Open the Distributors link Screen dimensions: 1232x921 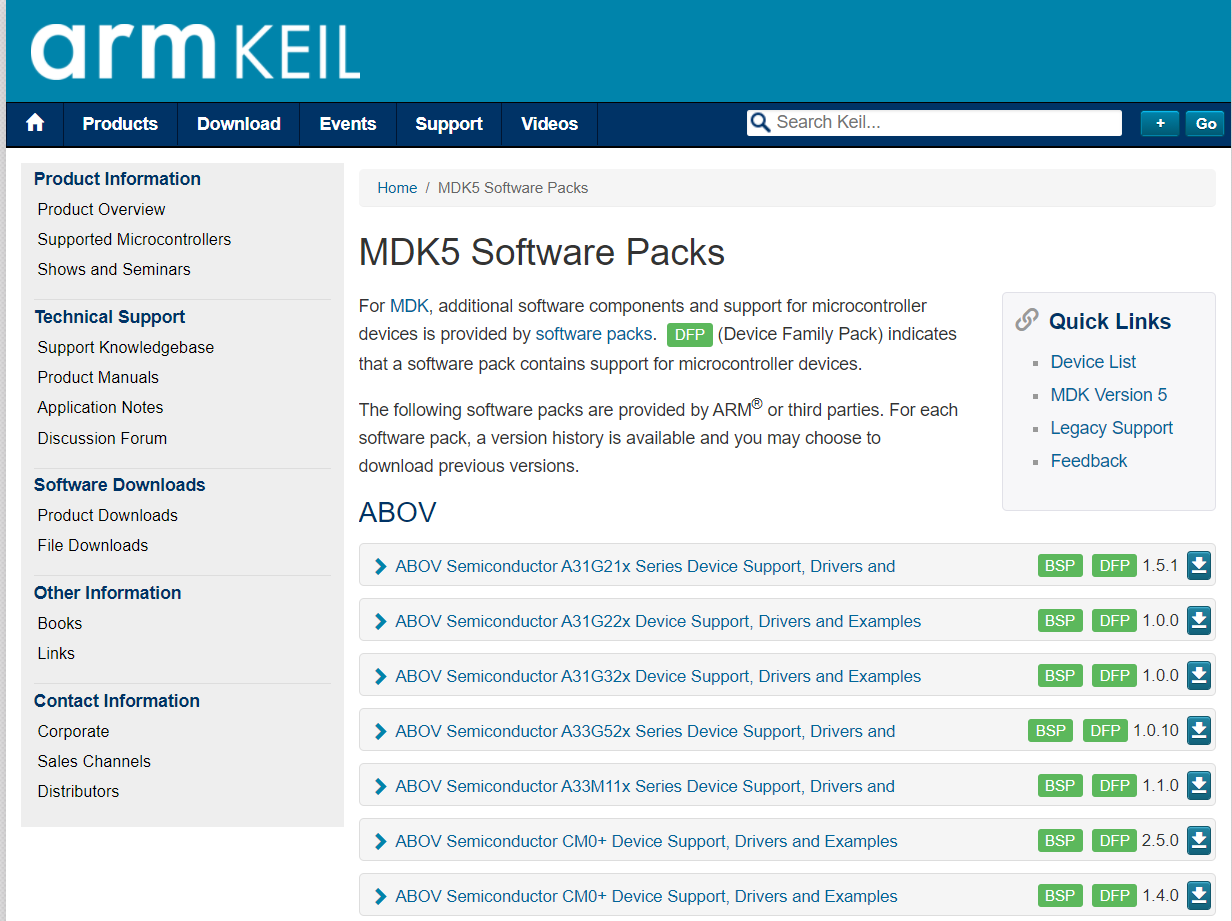[78, 791]
